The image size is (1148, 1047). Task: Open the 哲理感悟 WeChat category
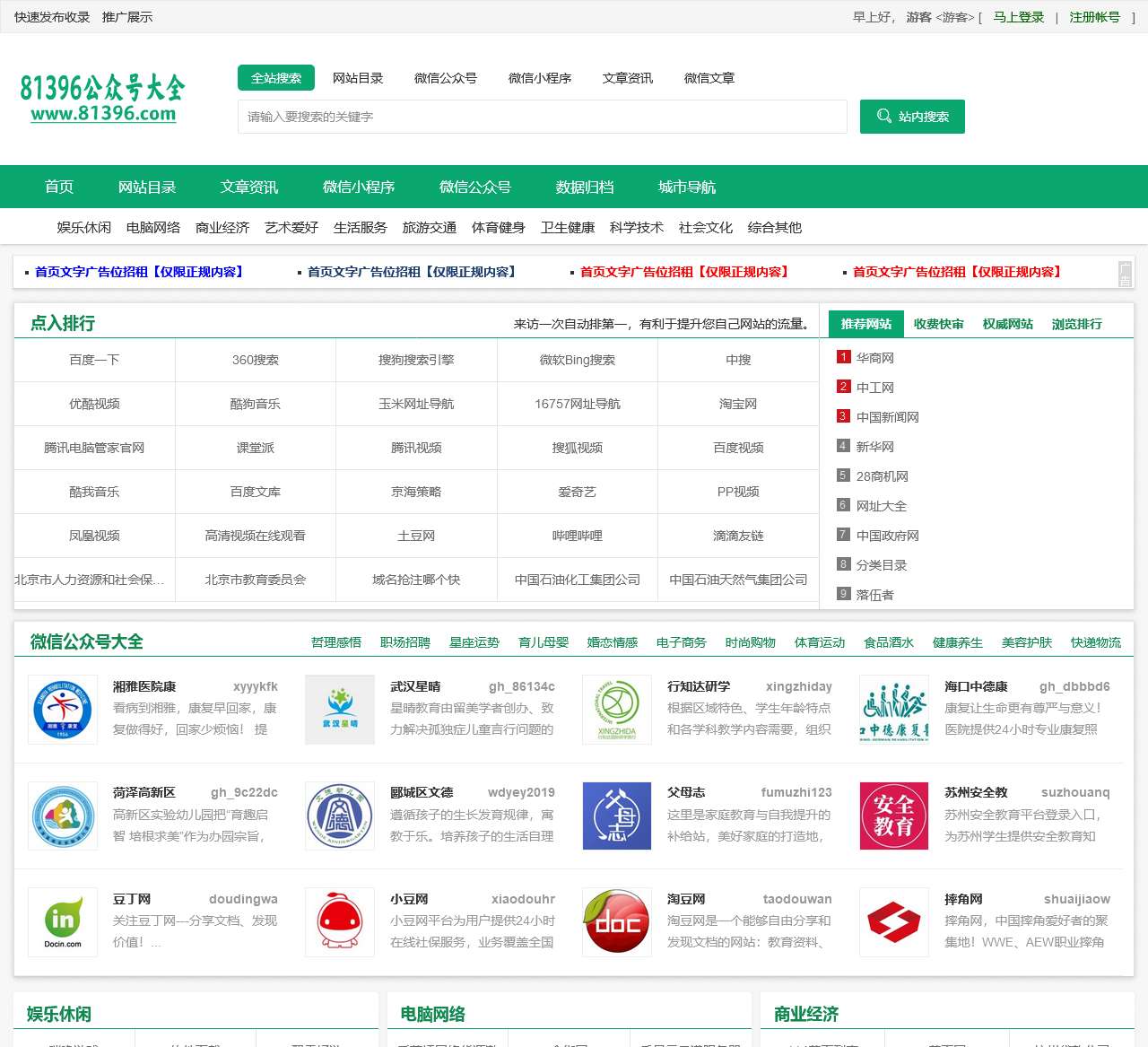click(x=336, y=642)
